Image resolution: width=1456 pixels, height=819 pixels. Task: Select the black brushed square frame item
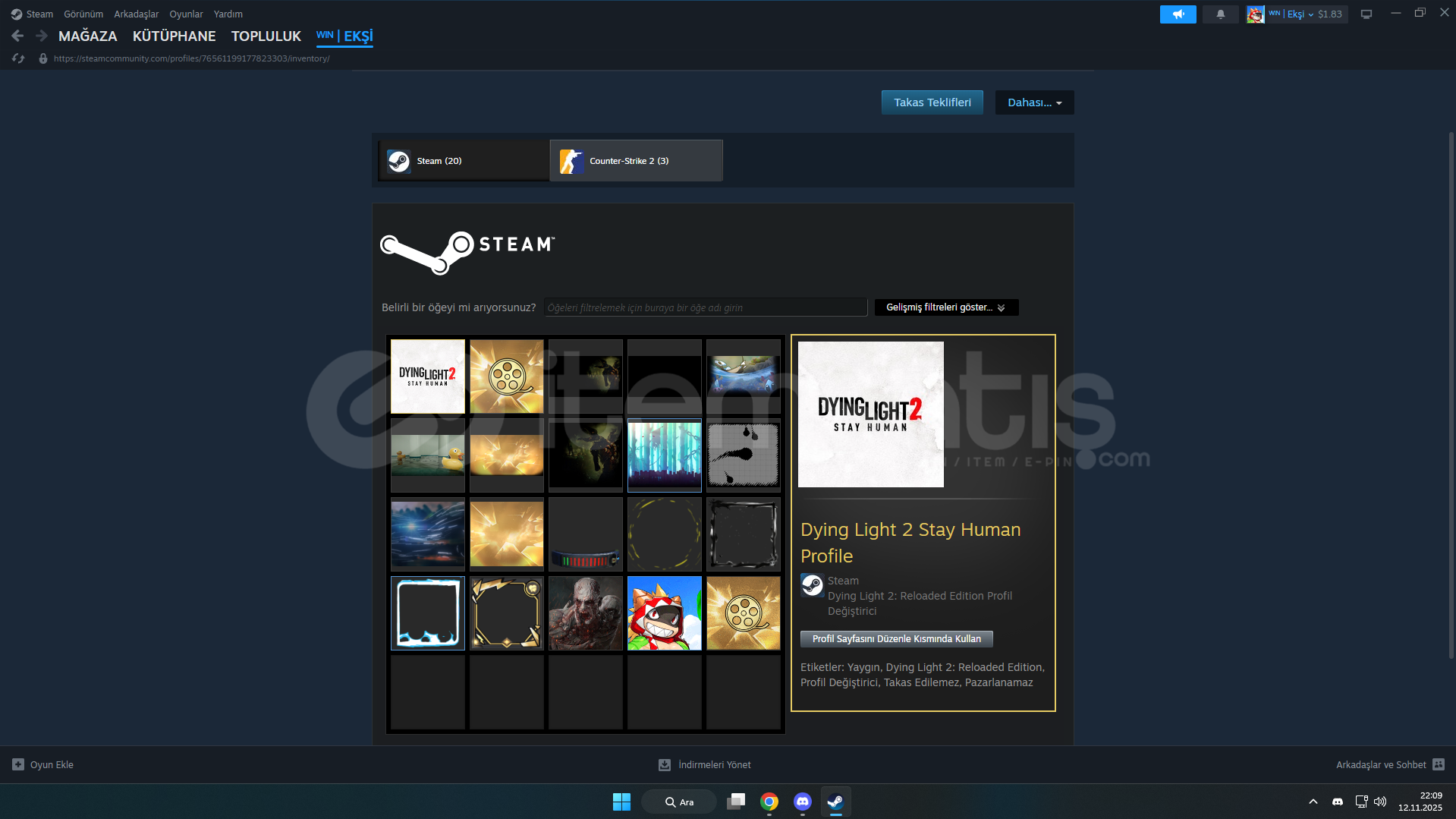[x=744, y=534]
